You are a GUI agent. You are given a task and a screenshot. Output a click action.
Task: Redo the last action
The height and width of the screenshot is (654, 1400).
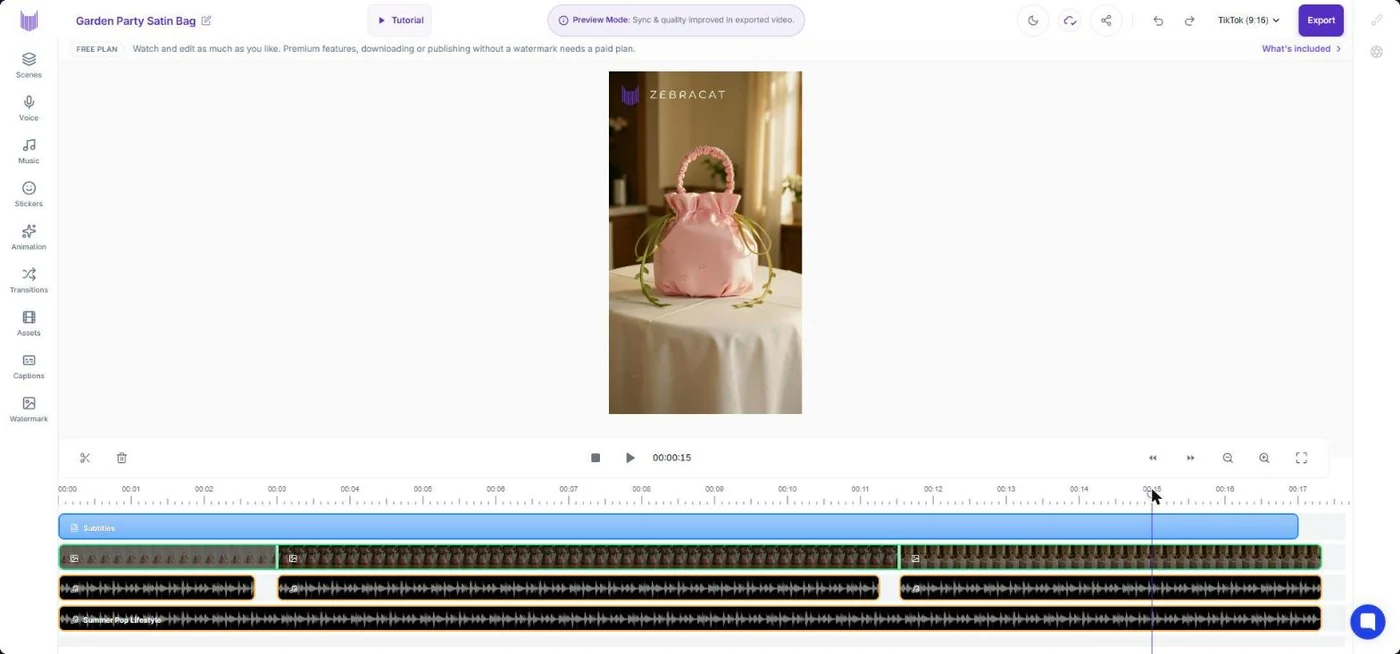coord(1190,20)
